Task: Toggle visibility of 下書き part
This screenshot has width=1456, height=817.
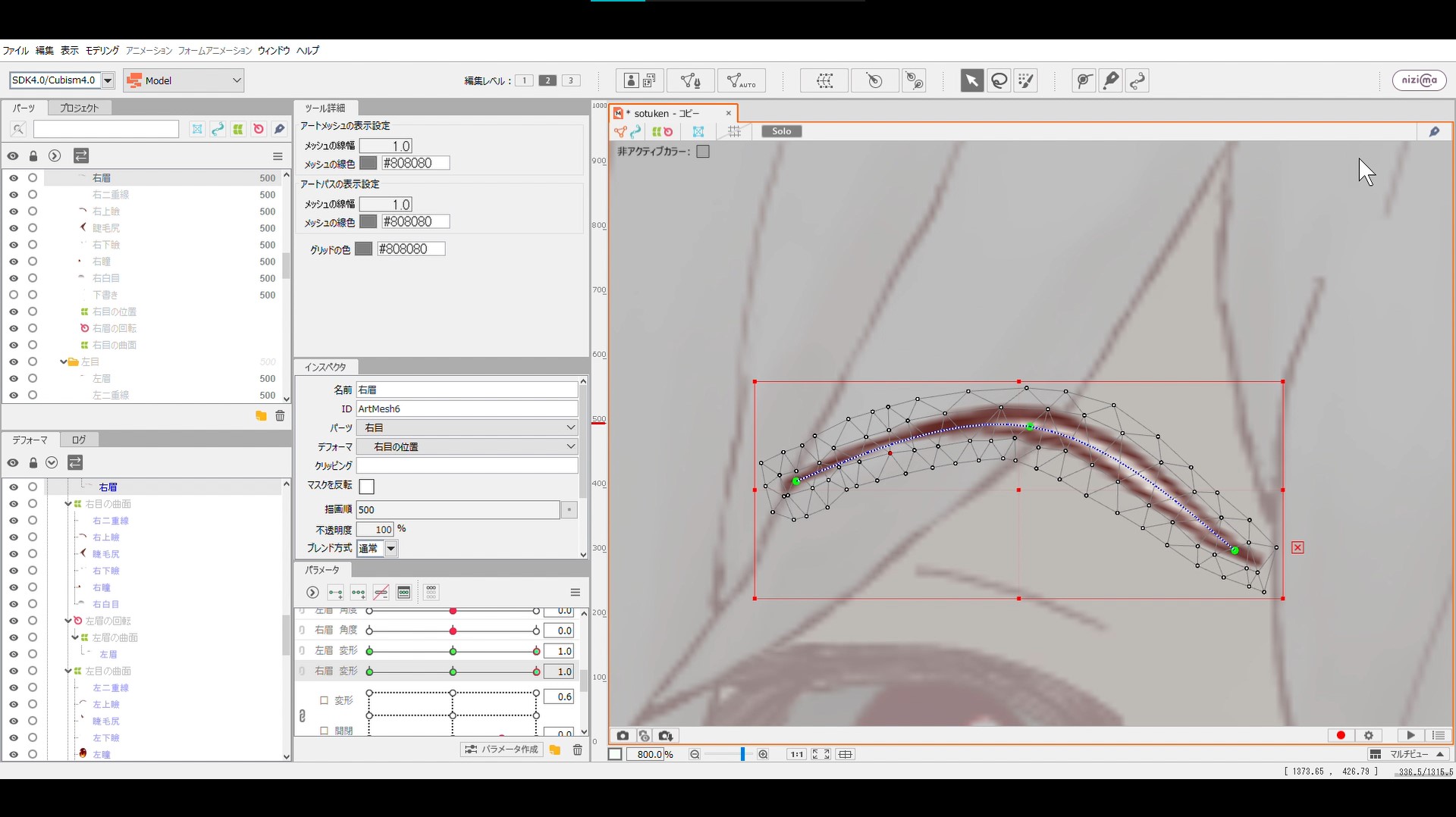Action: [x=14, y=295]
